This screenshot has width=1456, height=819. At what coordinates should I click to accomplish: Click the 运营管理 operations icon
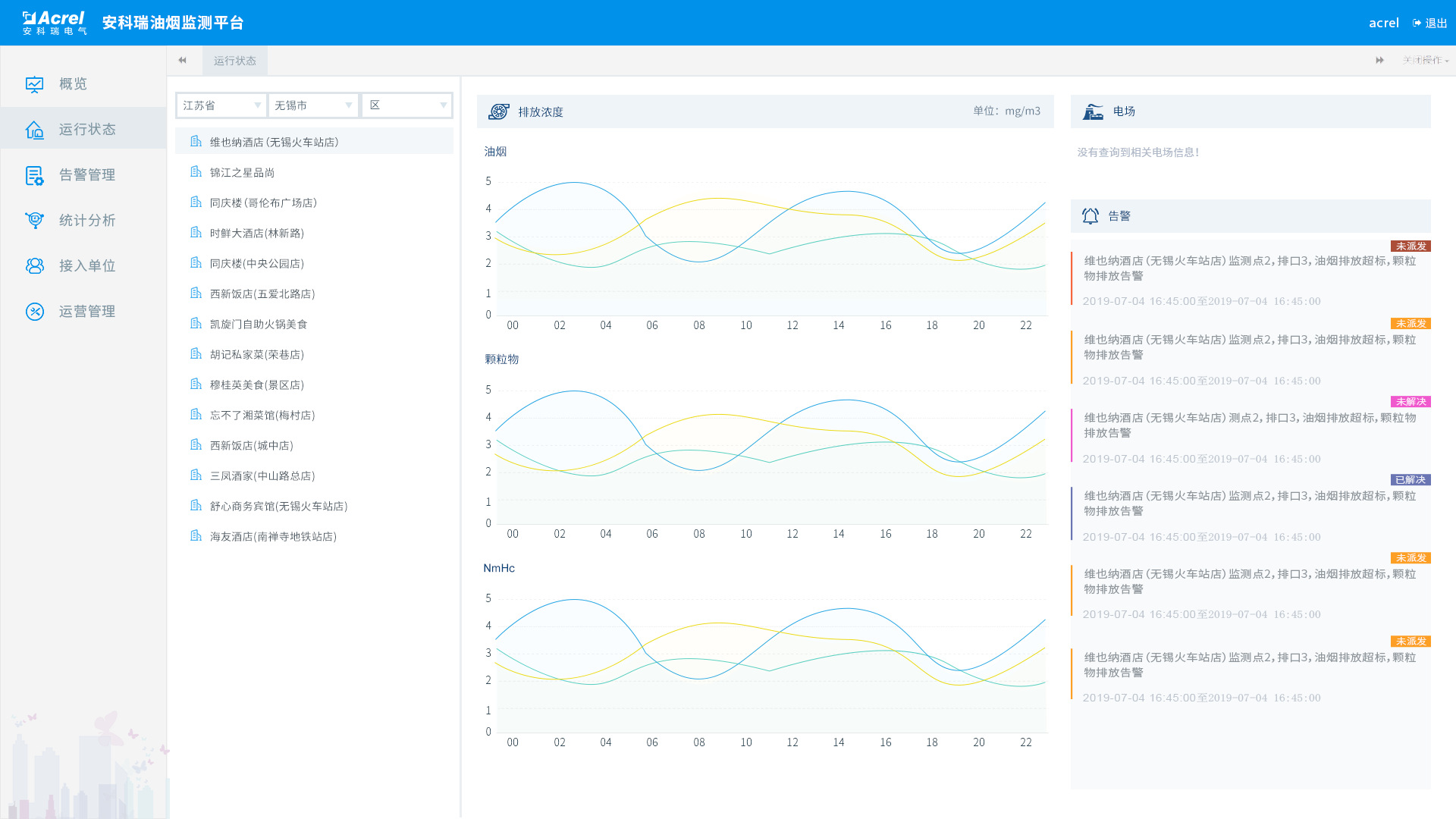pos(35,312)
